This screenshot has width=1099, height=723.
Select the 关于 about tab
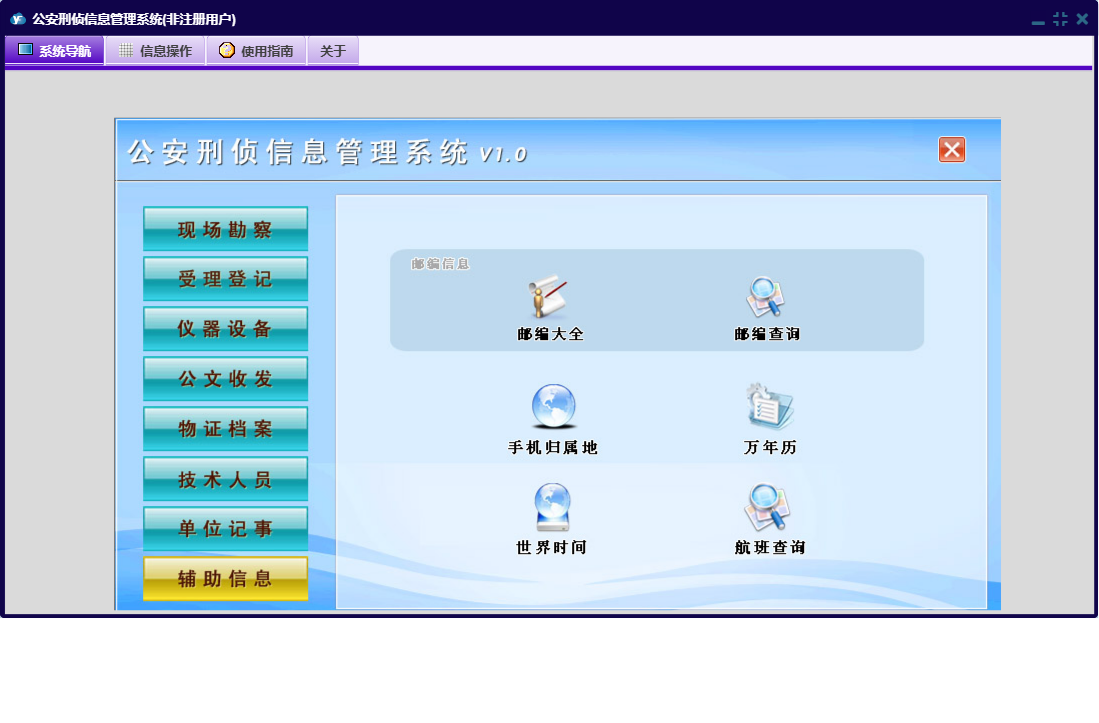pos(333,51)
